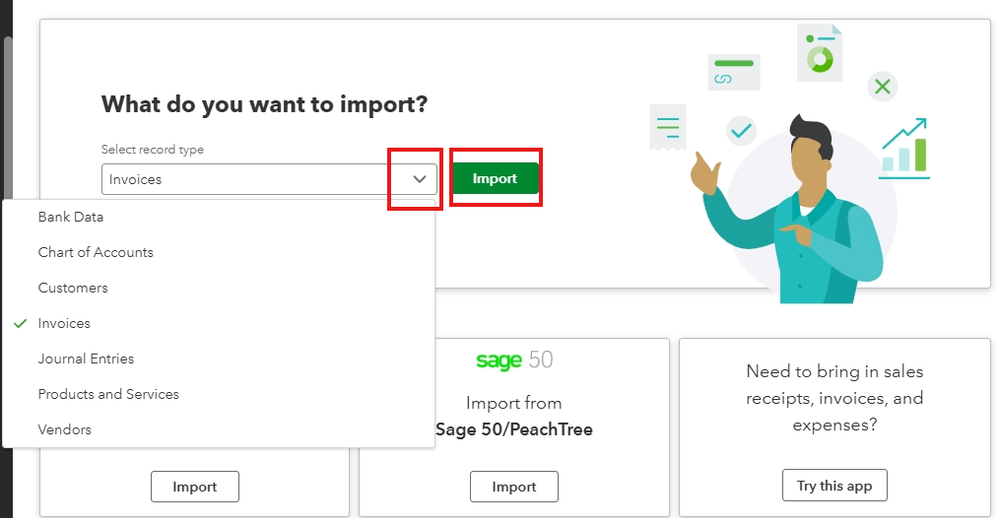The image size is (999, 518).
Task: Click the donut chart document icon
Action: (820, 54)
